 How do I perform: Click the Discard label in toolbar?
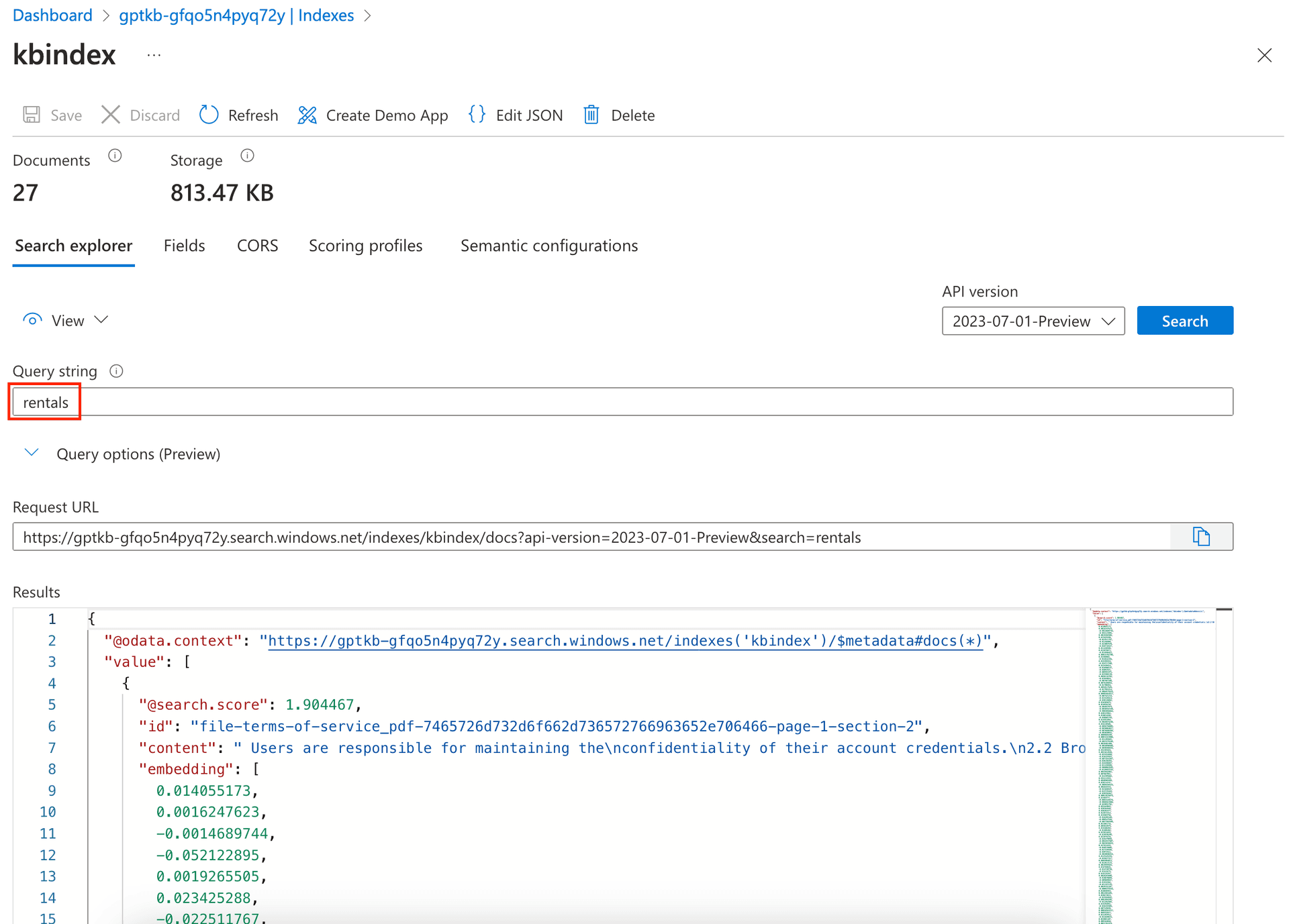[154, 115]
